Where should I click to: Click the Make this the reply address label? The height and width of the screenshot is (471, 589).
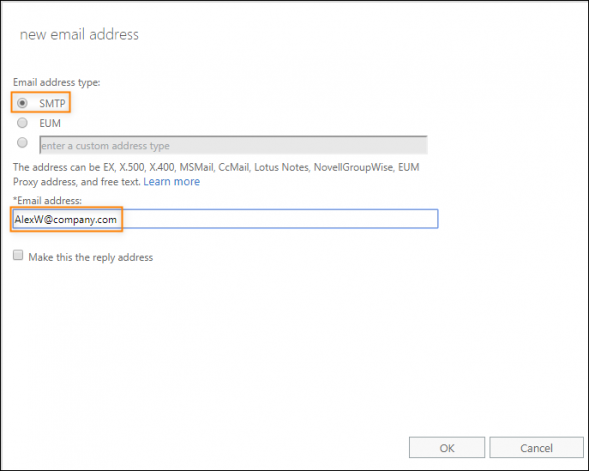[x=91, y=257]
